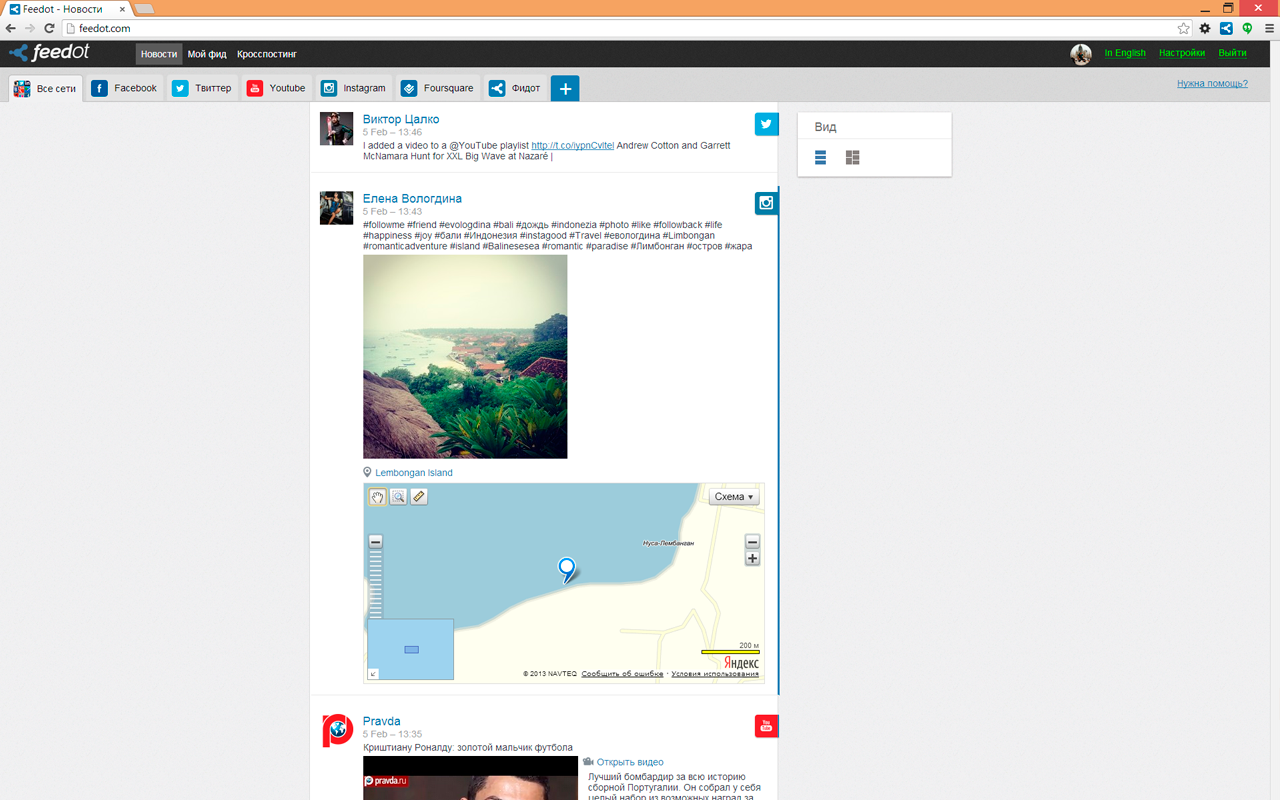Log out with Выйти link
The height and width of the screenshot is (800, 1280).
coord(1232,53)
